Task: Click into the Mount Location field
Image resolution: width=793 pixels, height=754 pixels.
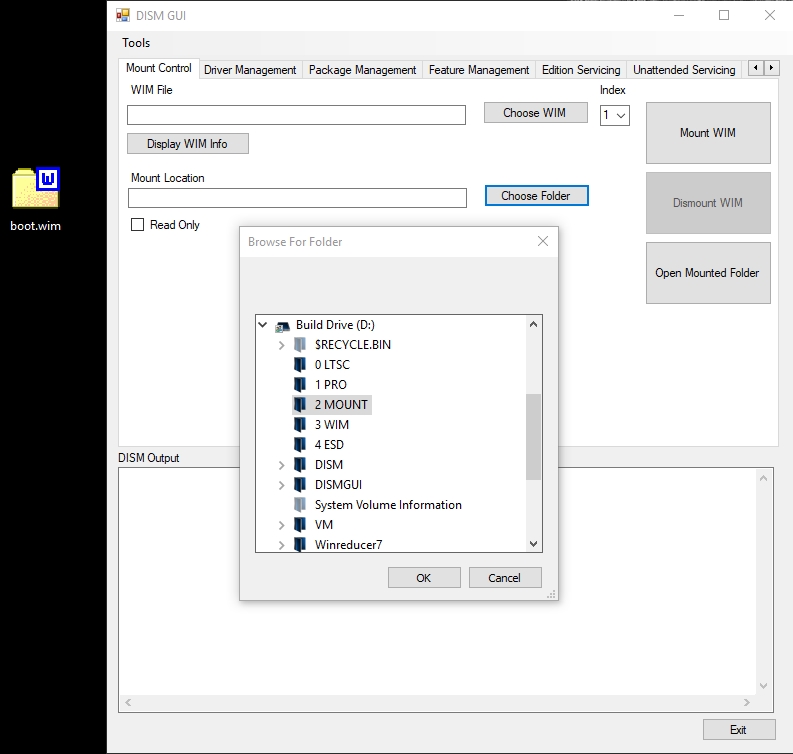Action: [x=297, y=198]
